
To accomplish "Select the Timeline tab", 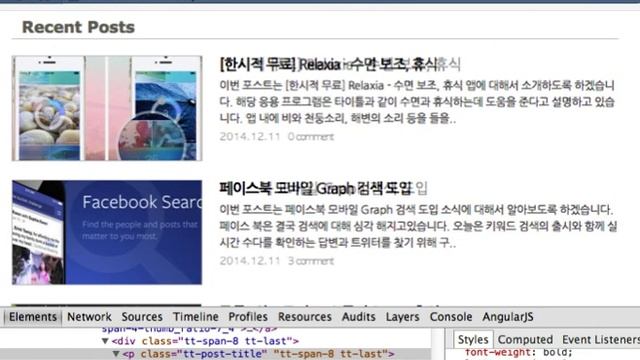I will point(196,317).
